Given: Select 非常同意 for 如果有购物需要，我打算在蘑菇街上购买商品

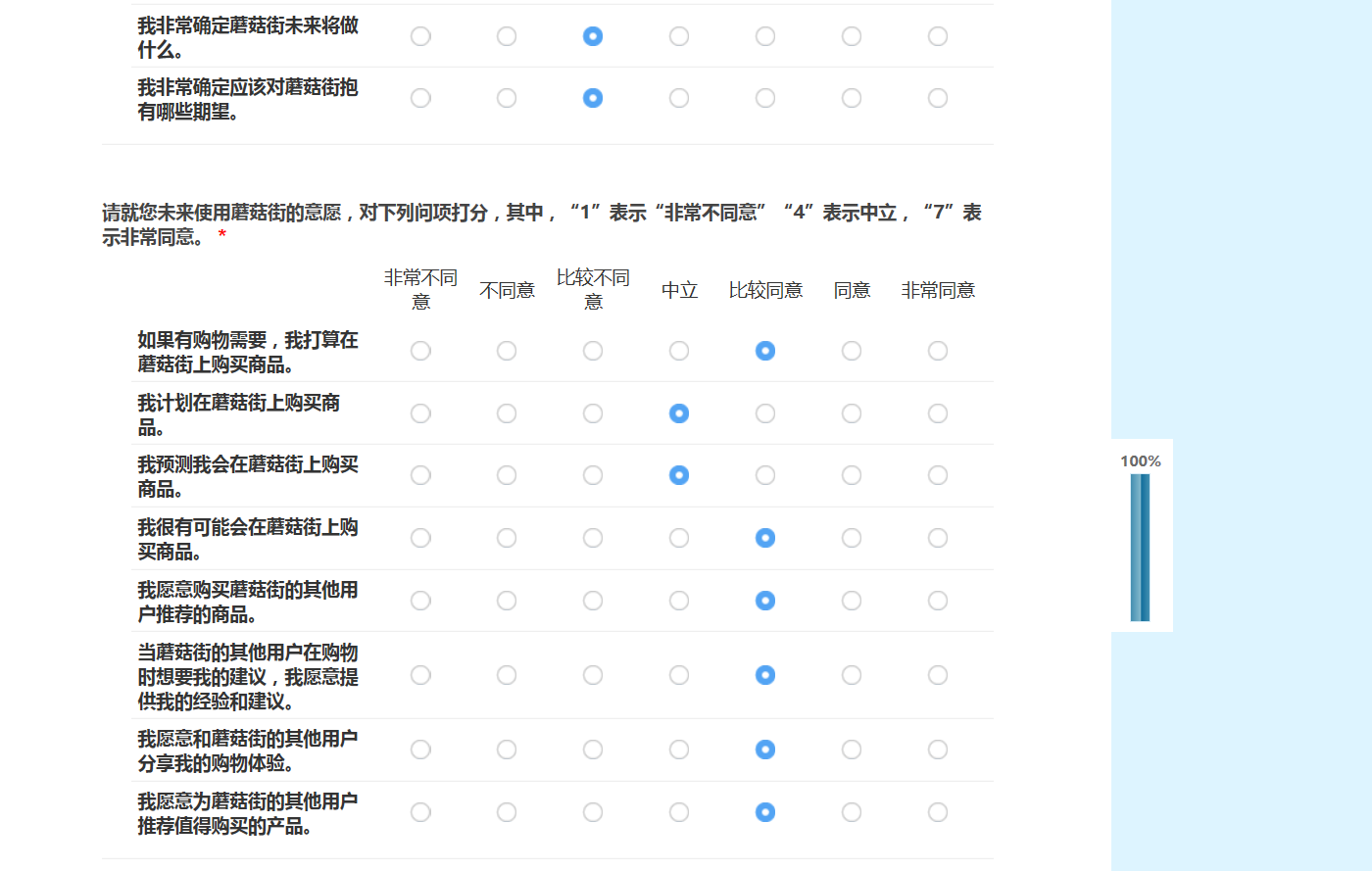Looking at the screenshot, I should point(938,351).
